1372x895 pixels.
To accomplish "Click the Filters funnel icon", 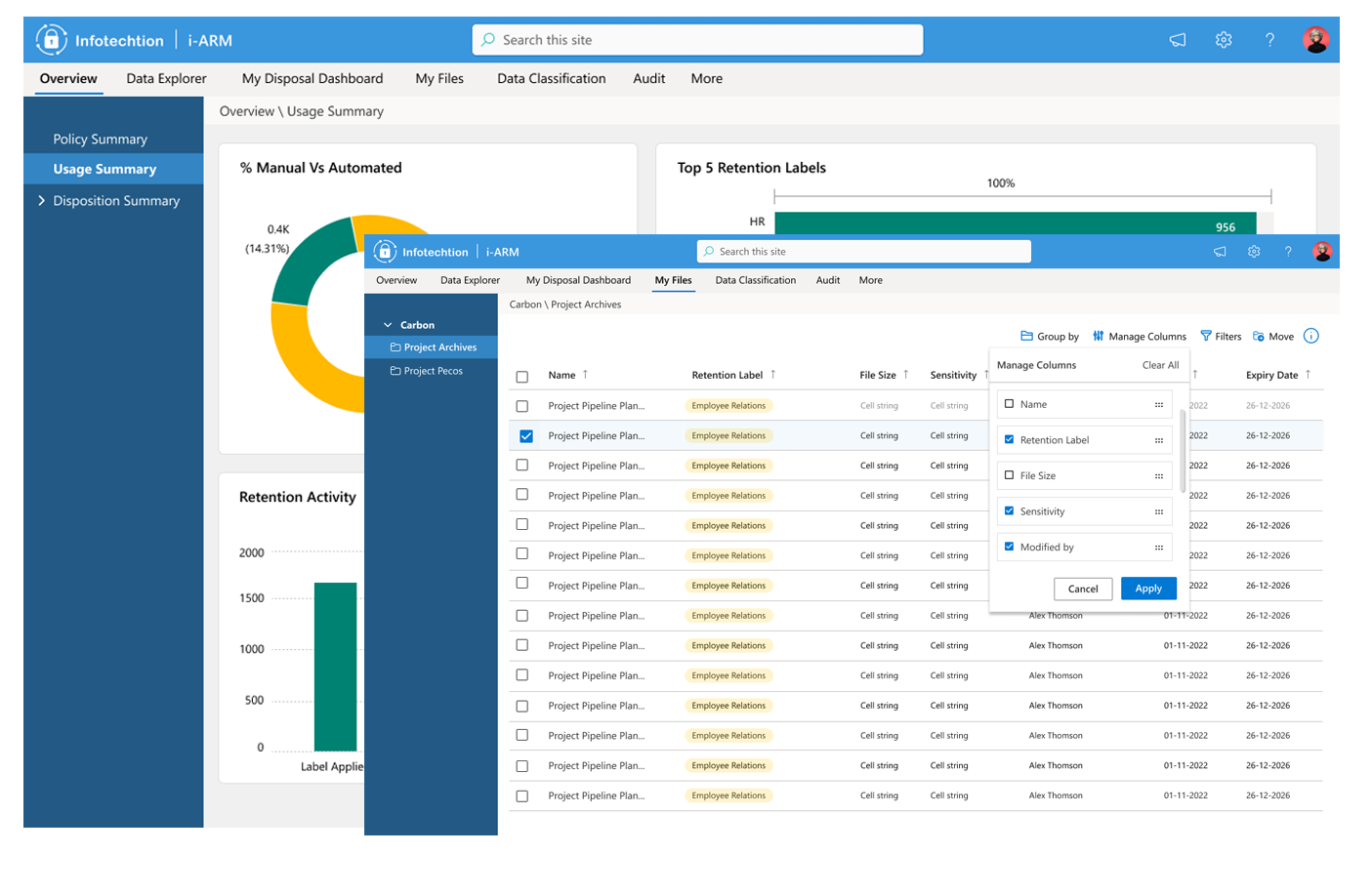I will click(1206, 336).
